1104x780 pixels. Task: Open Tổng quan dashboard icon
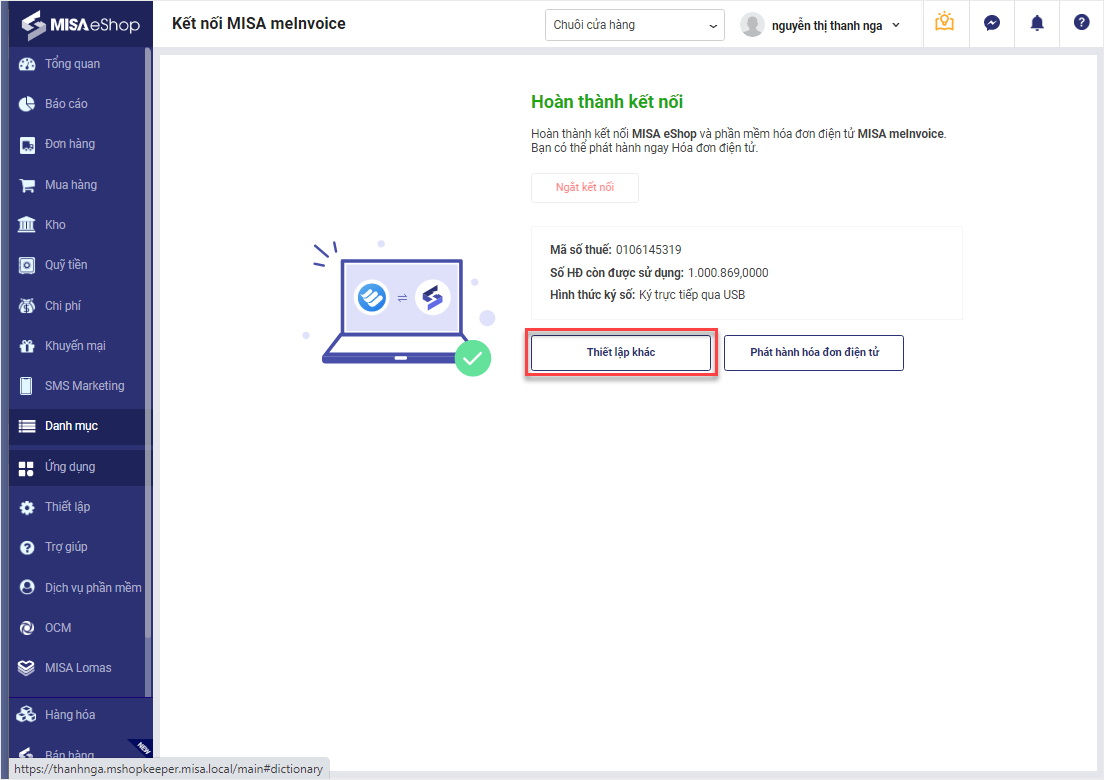click(27, 64)
